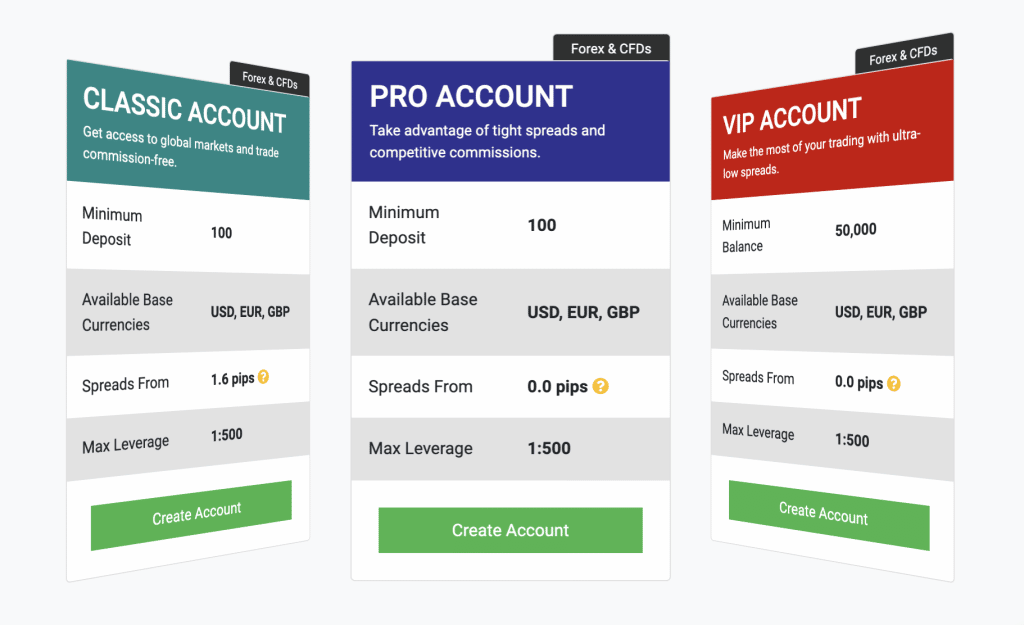Select the Forex & CFDs tag on Pro card
Screen dimensions: 1024x625
611,48
